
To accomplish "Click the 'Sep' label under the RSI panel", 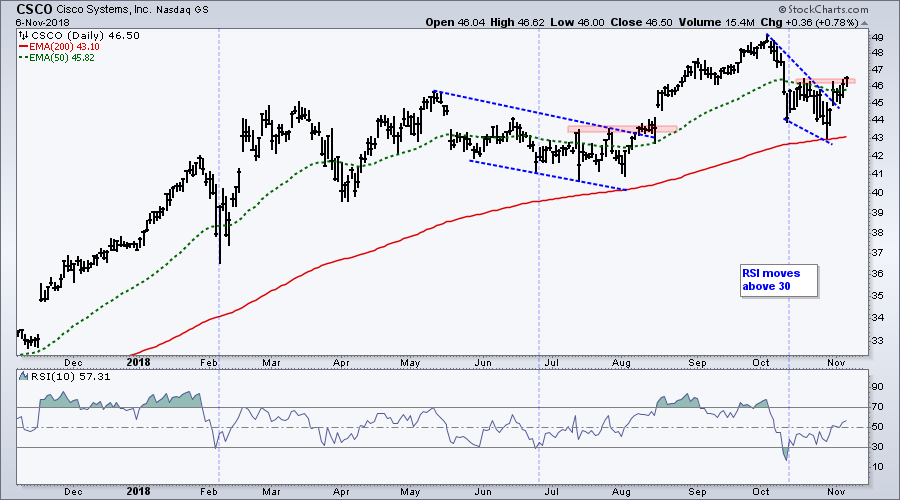I will point(697,491).
